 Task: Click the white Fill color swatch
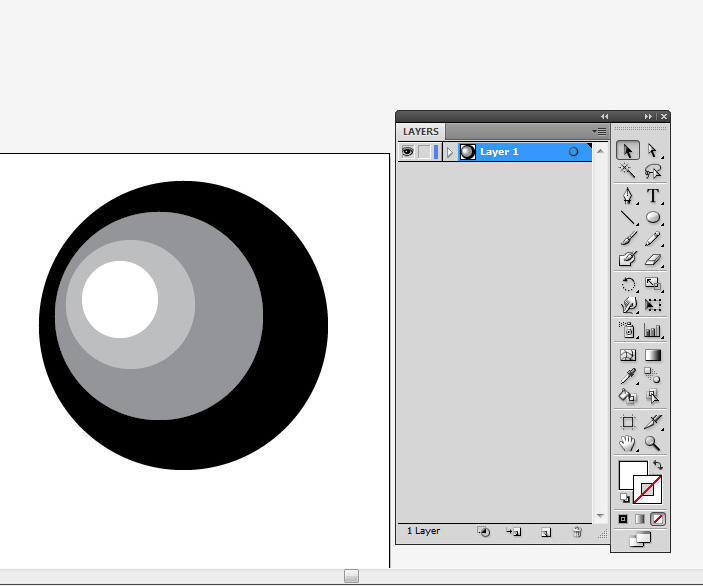pos(630,474)
